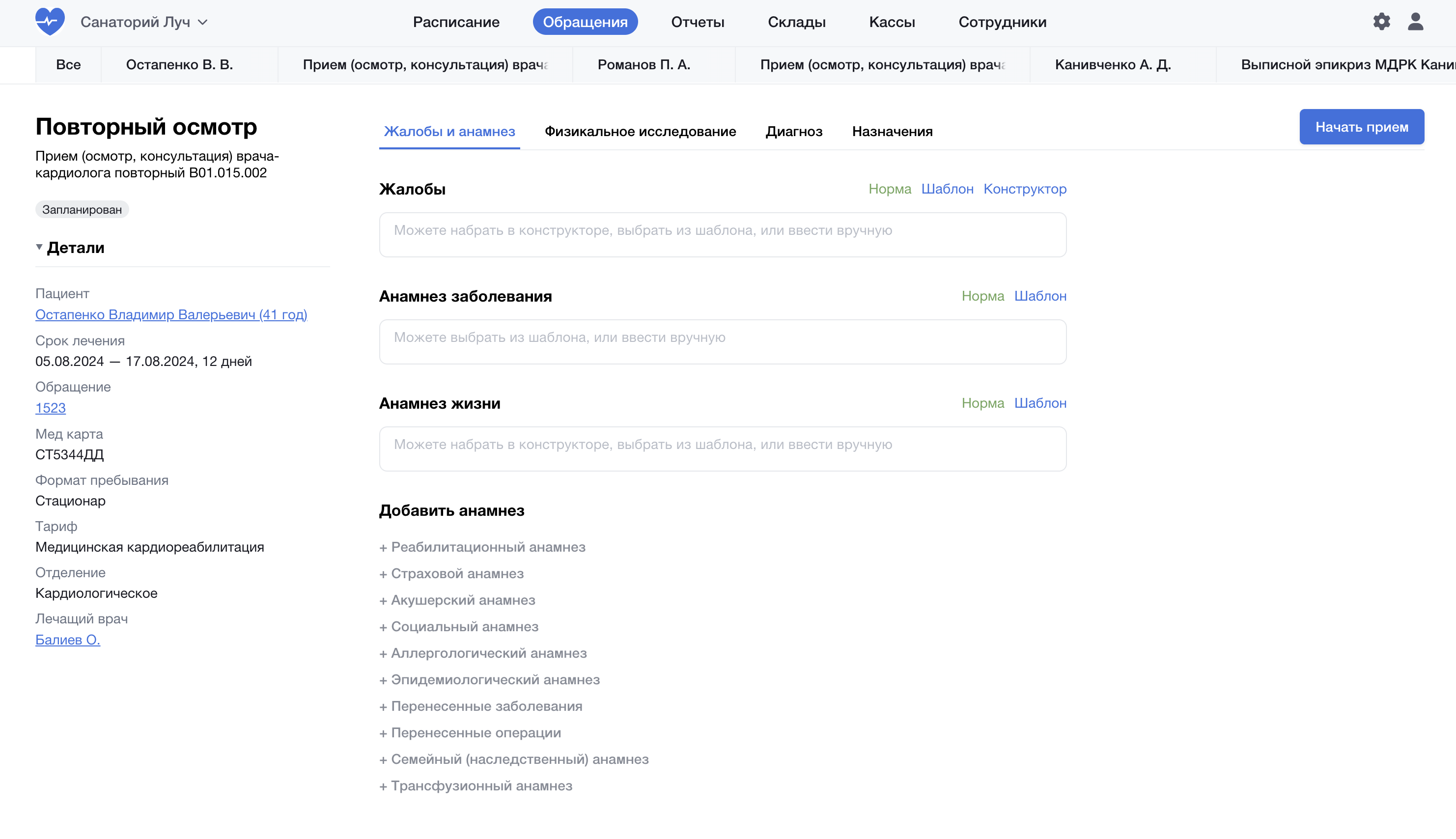Switch to the Диагноз tab
This screenshot has height=839, width=1456.
[793, 131]
